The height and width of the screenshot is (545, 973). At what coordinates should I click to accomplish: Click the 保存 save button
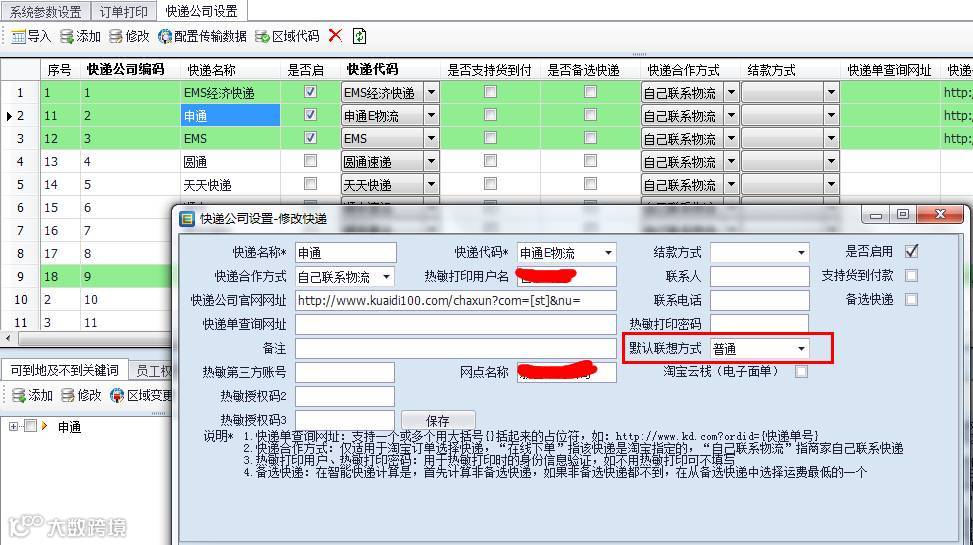tap(438, 420)
